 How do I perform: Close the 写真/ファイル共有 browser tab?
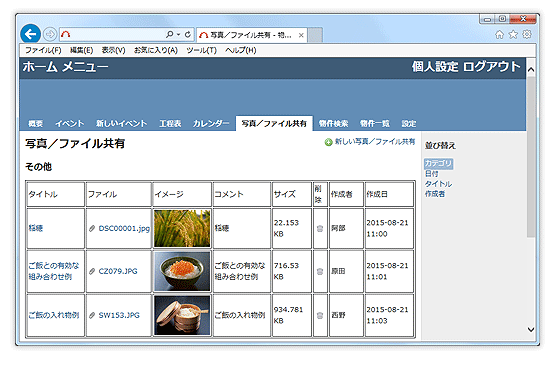tap(301, 35)
